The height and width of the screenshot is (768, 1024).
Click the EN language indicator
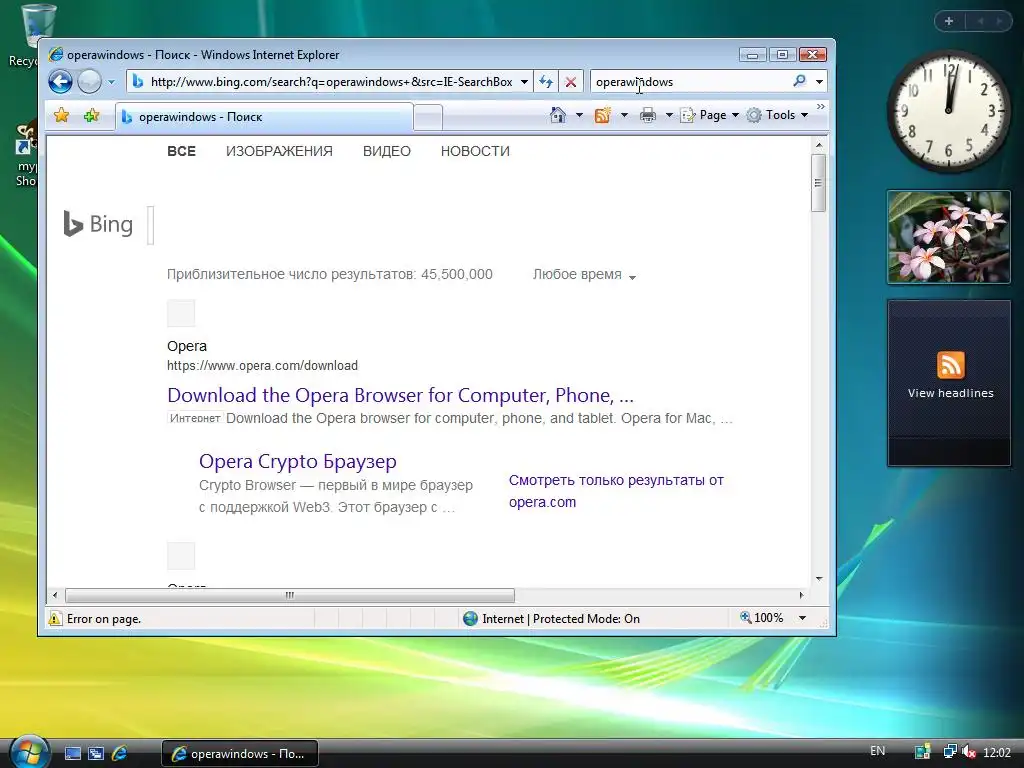point(878,751)
